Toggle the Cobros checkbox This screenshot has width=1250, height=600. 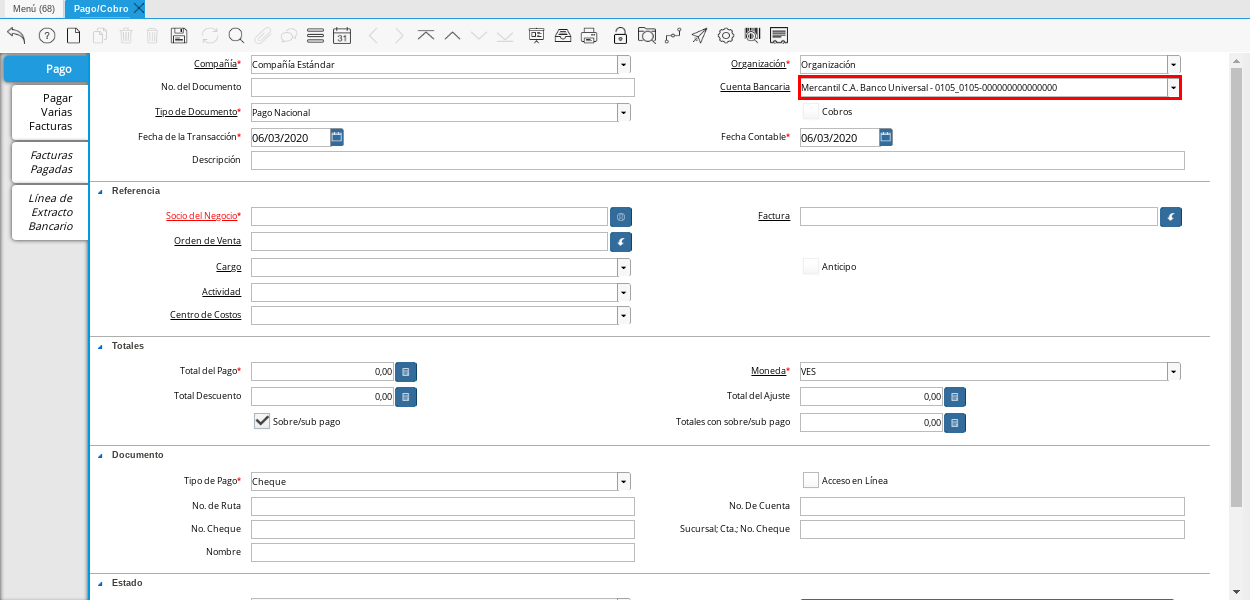click(x=811, y=112)
